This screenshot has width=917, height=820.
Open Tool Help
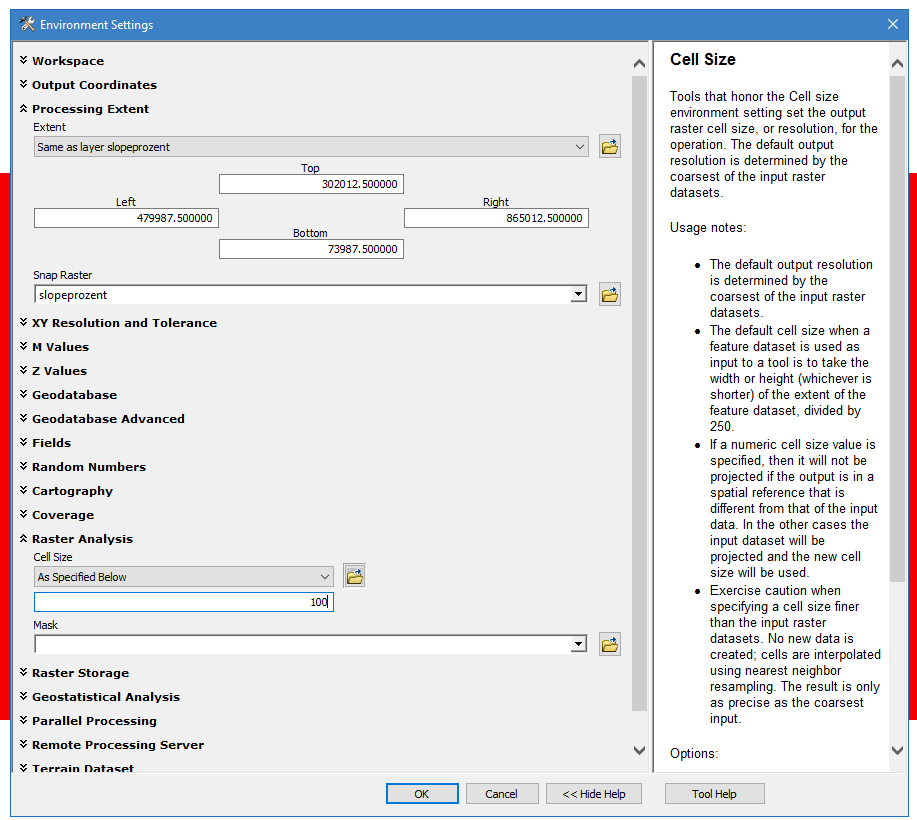coord(714,794)
